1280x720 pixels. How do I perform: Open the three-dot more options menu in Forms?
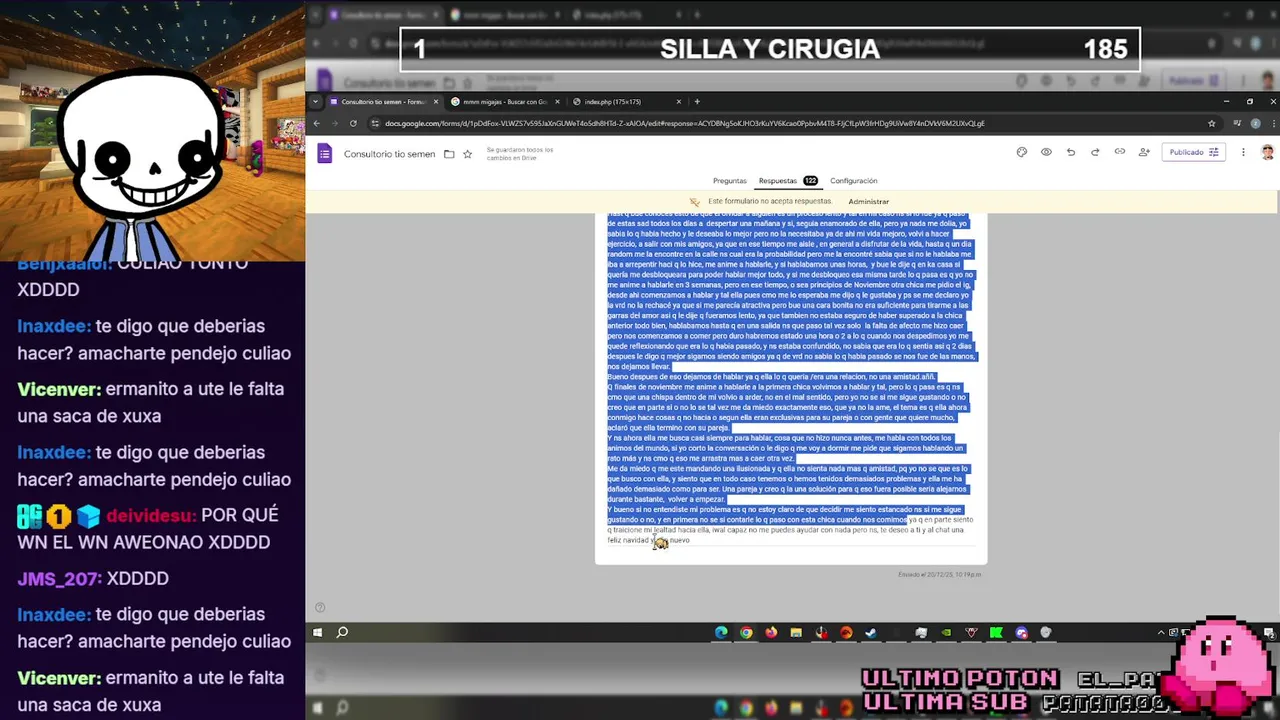(1243, 152)
